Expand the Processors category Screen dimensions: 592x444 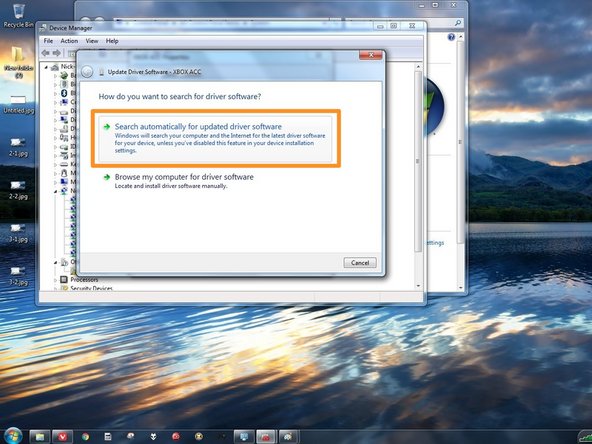(x=56, y=280)
